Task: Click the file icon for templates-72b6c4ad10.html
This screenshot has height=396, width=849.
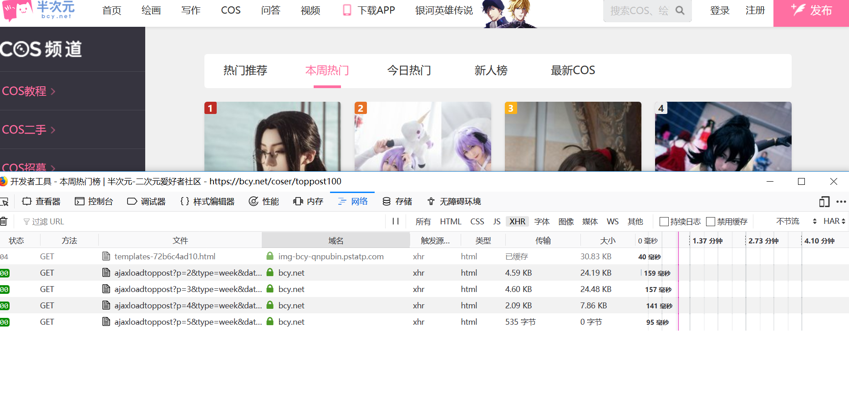Action: point(106,256)
